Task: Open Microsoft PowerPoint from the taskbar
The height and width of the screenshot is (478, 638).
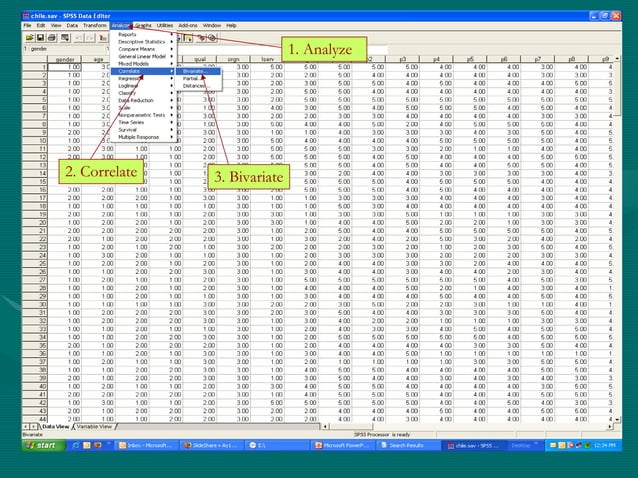Action: pos(343,445)
